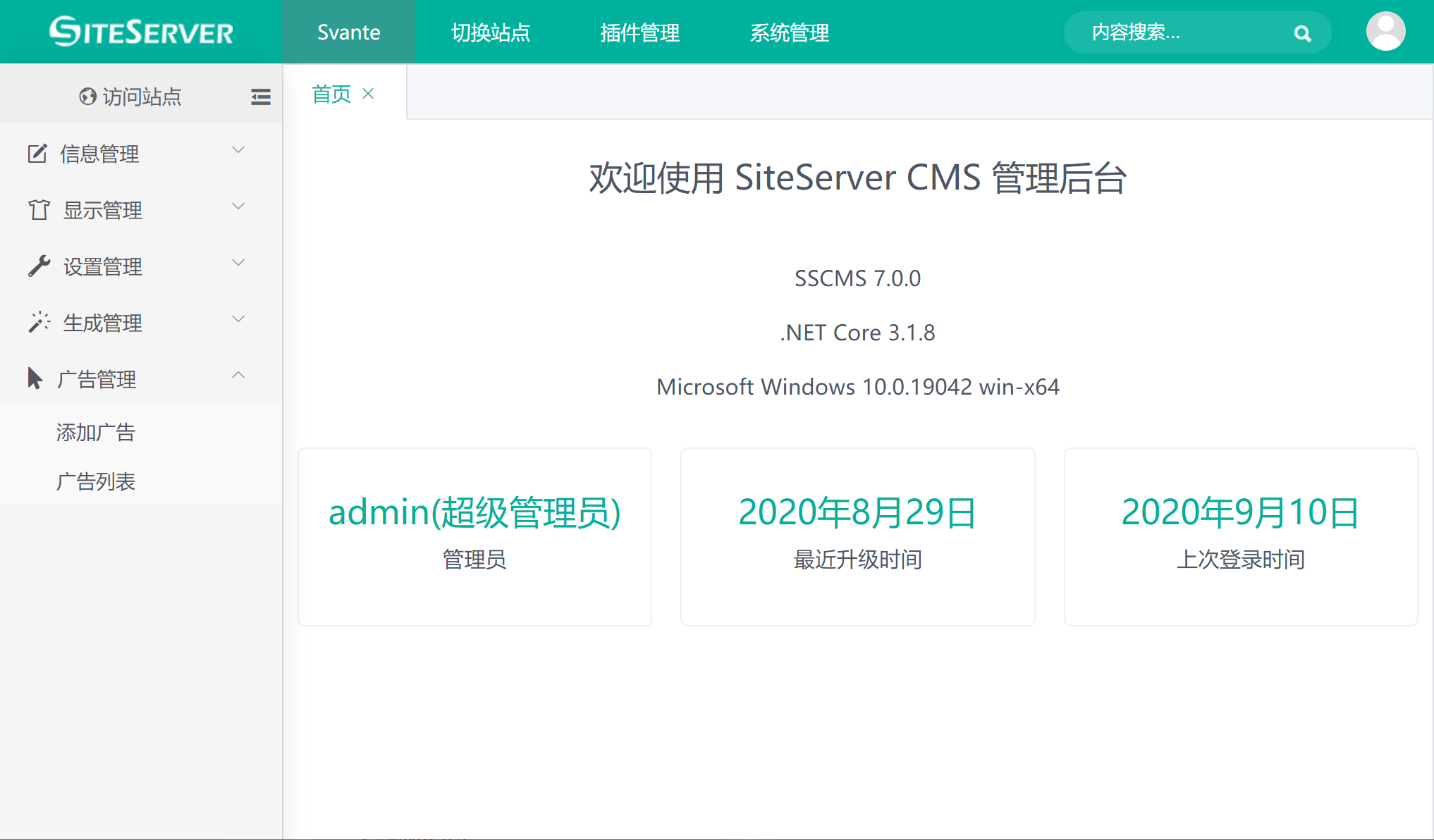Screen dimensions: 1434x840
Task: Open the user avatar menu
Action: [x=1385, y=32]
